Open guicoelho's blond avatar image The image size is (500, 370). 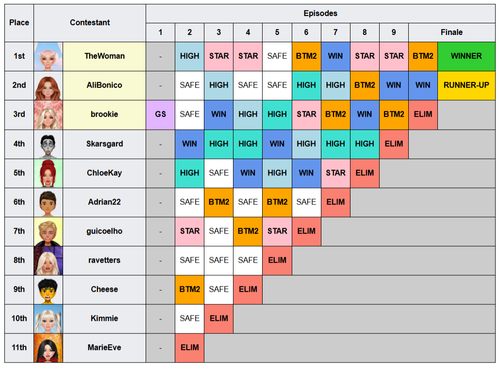[48, 231]
